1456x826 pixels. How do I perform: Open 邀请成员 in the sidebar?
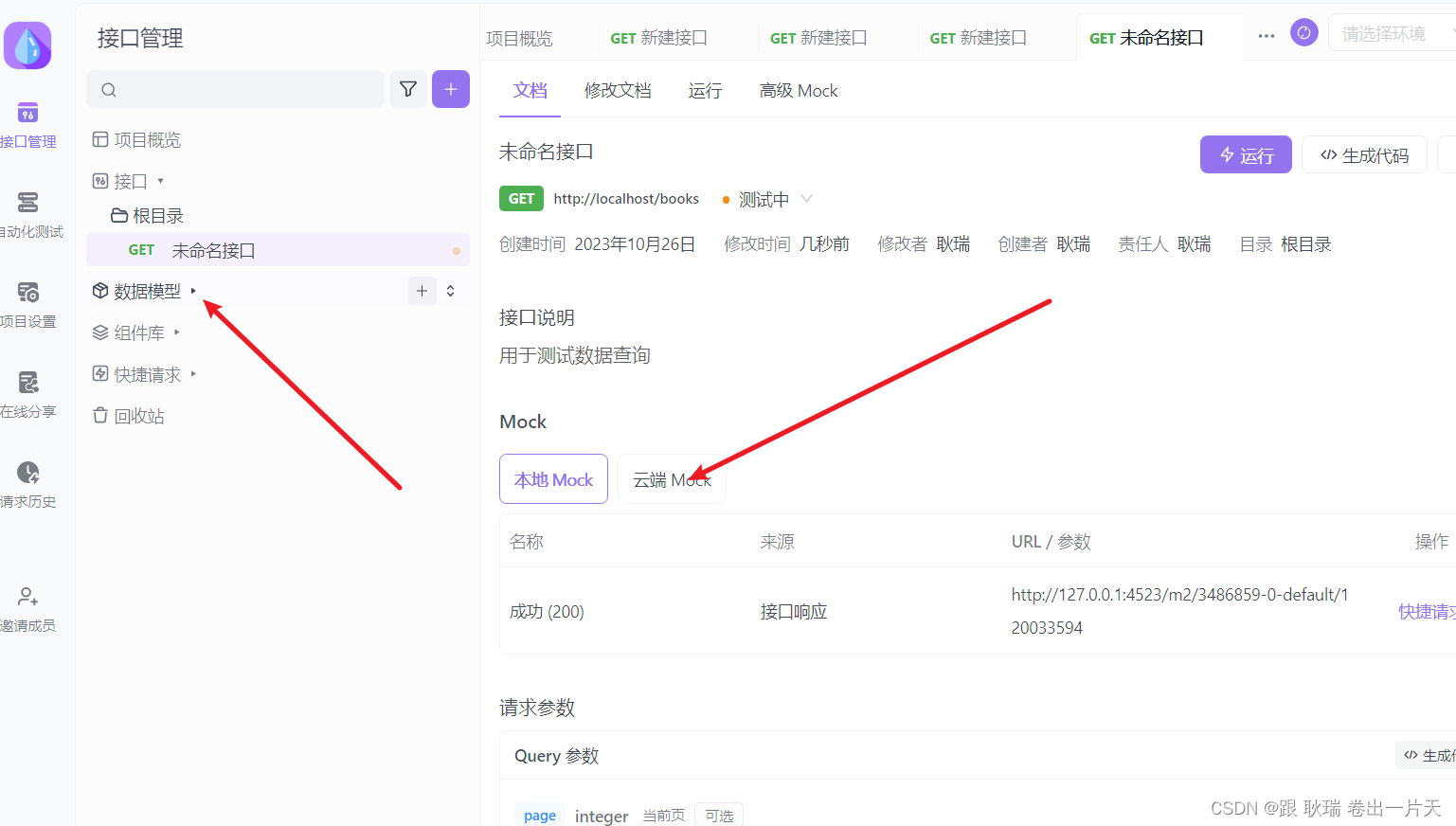pyautogui.click(x=28, y=609)
